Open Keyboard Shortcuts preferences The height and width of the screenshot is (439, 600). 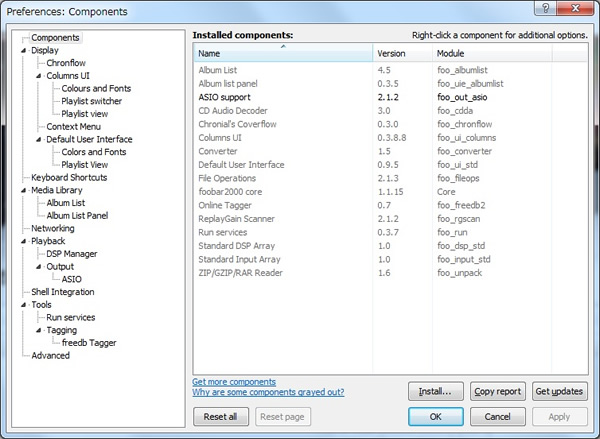coord(69,177)
